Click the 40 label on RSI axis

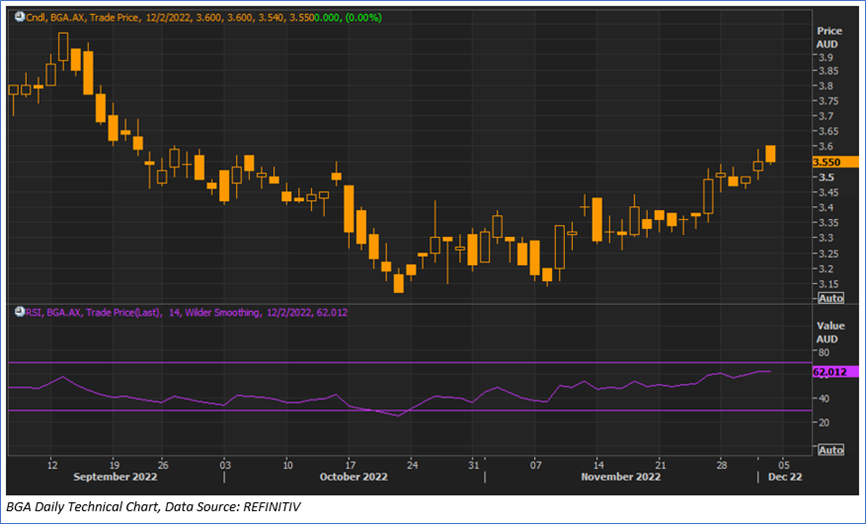coord(824,398)
